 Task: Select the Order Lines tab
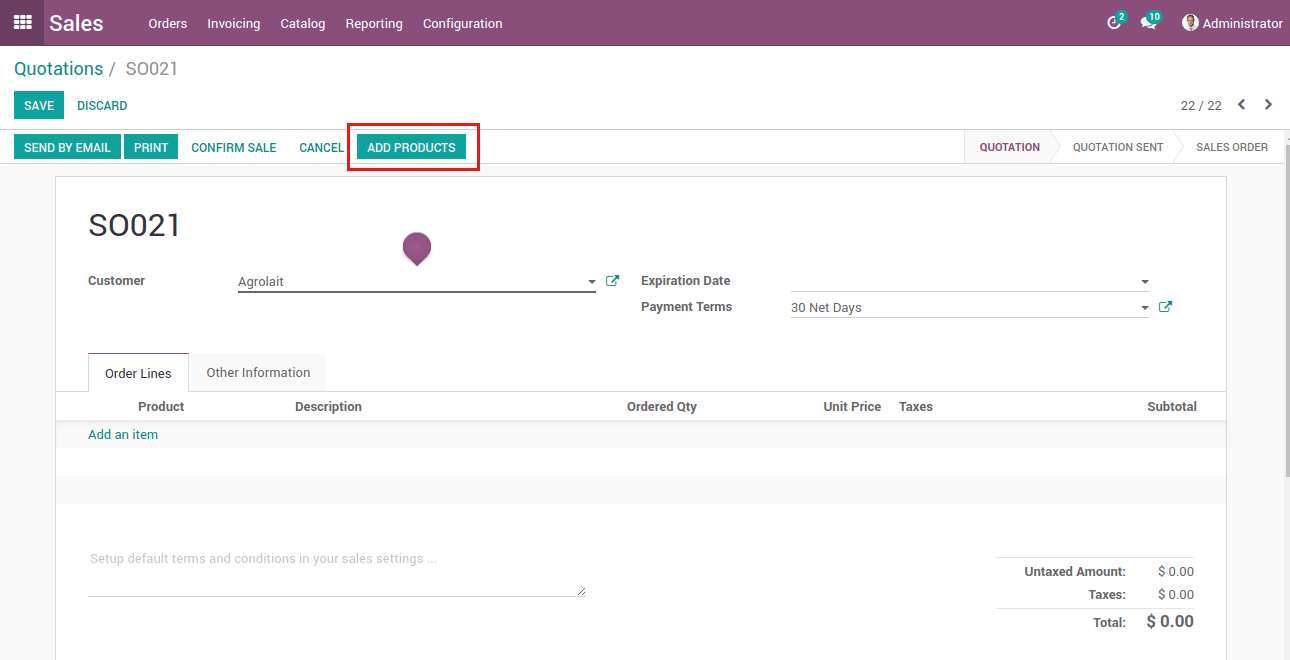point(138,373)
